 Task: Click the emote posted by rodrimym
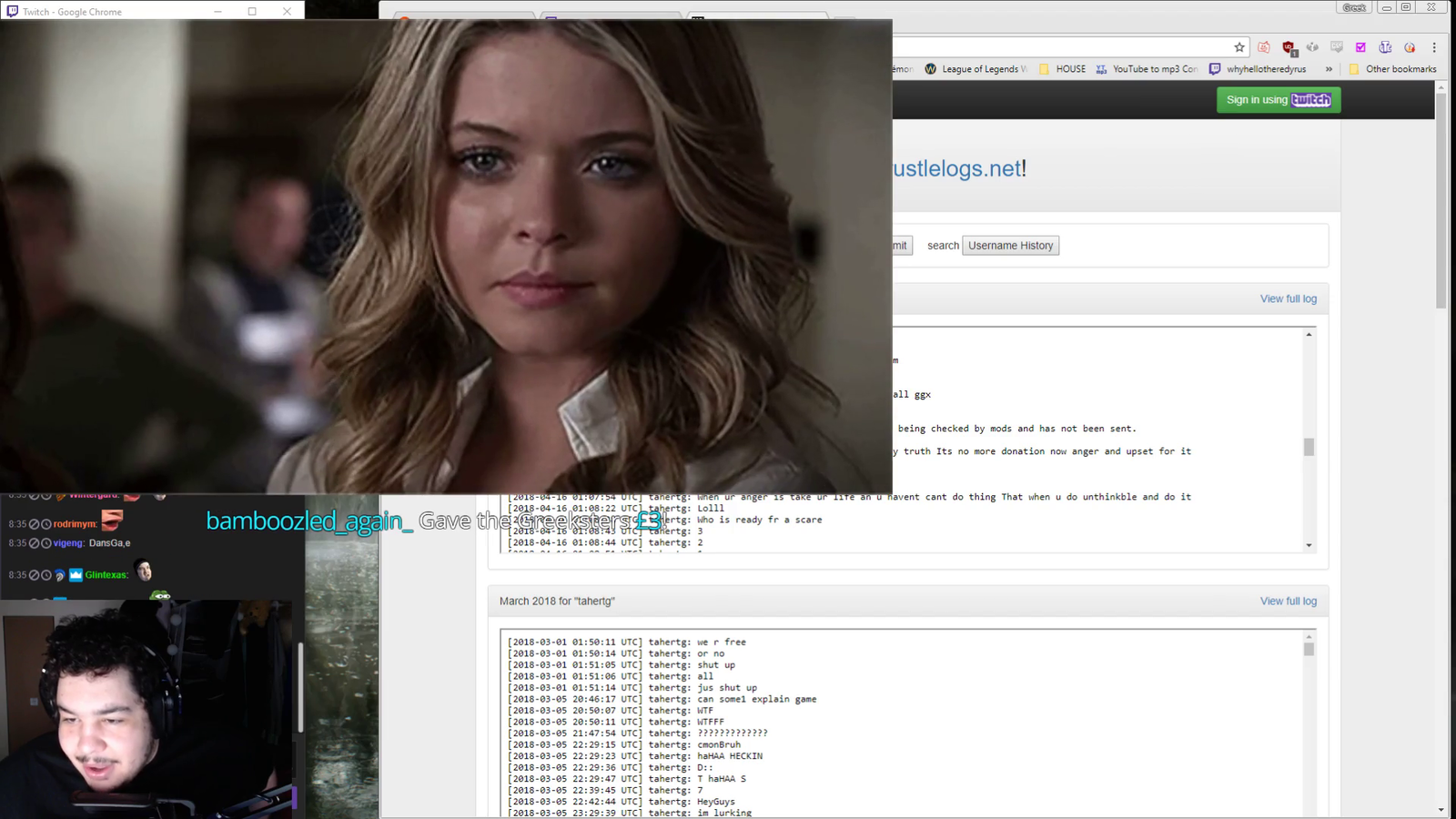point(112,521)
